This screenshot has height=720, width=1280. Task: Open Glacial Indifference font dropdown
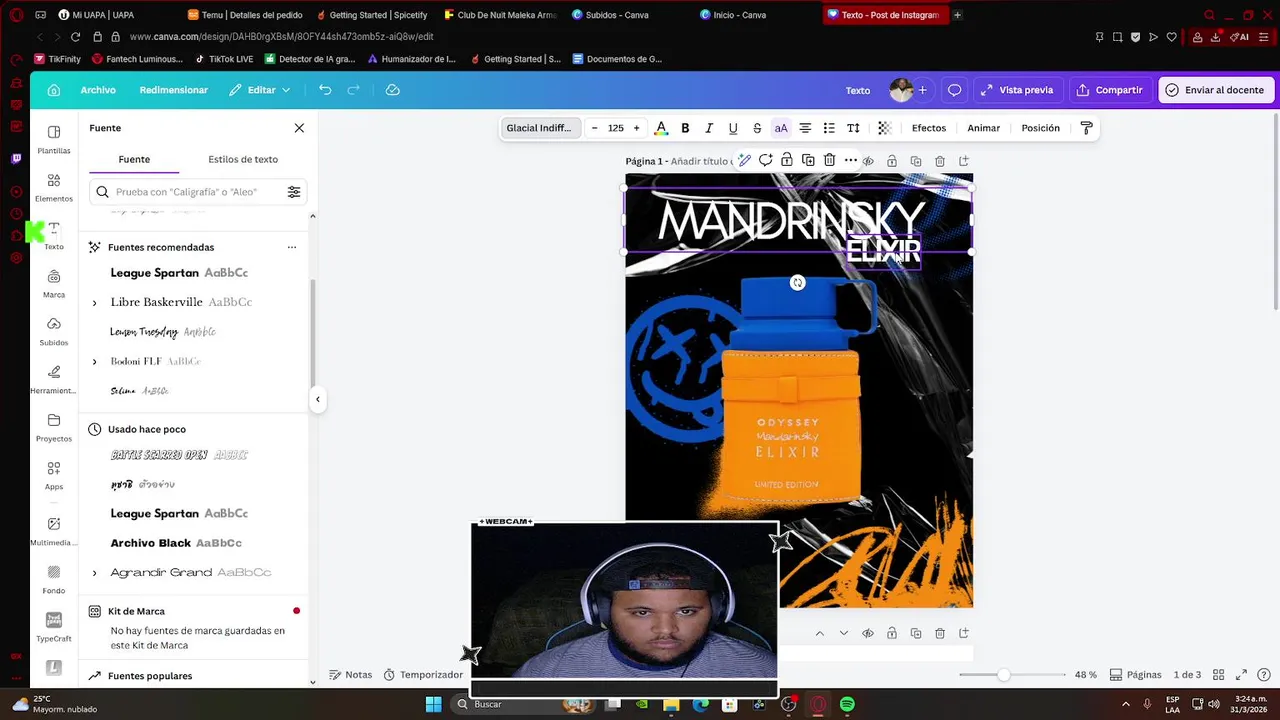point(539,128)
